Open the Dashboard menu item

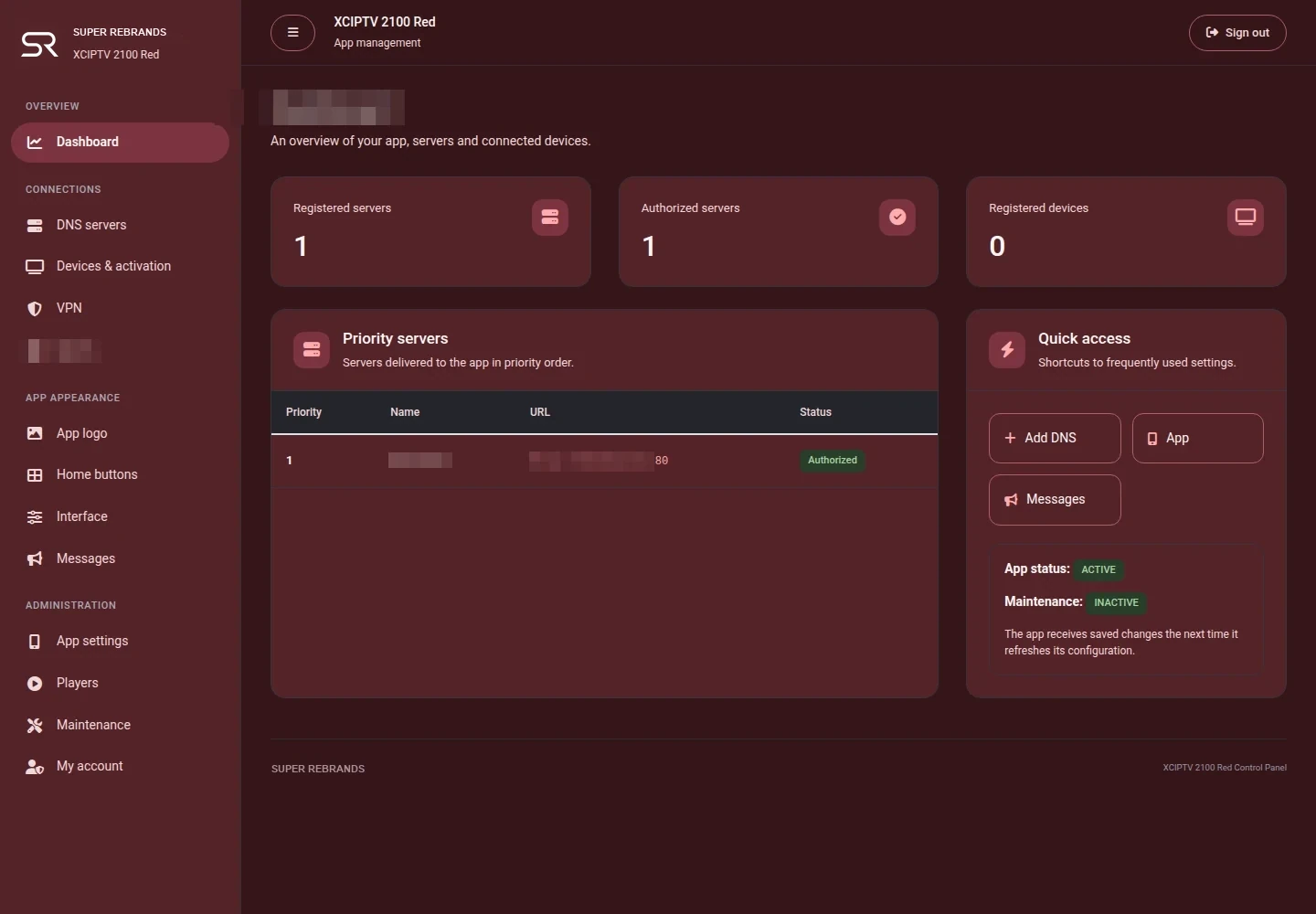(x=120, y=143)
